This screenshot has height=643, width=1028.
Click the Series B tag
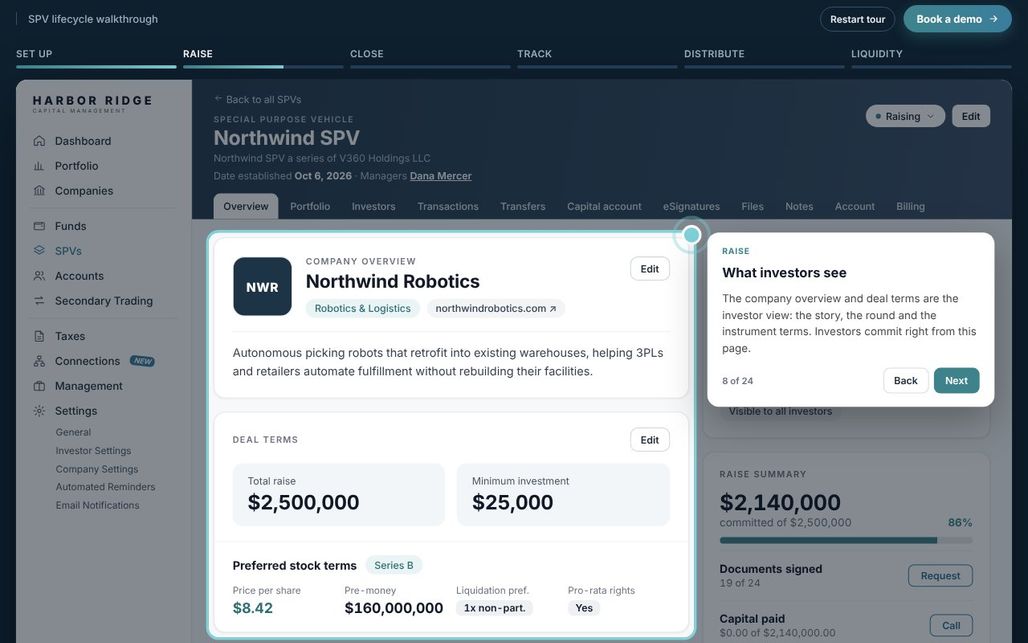point(393,565)
